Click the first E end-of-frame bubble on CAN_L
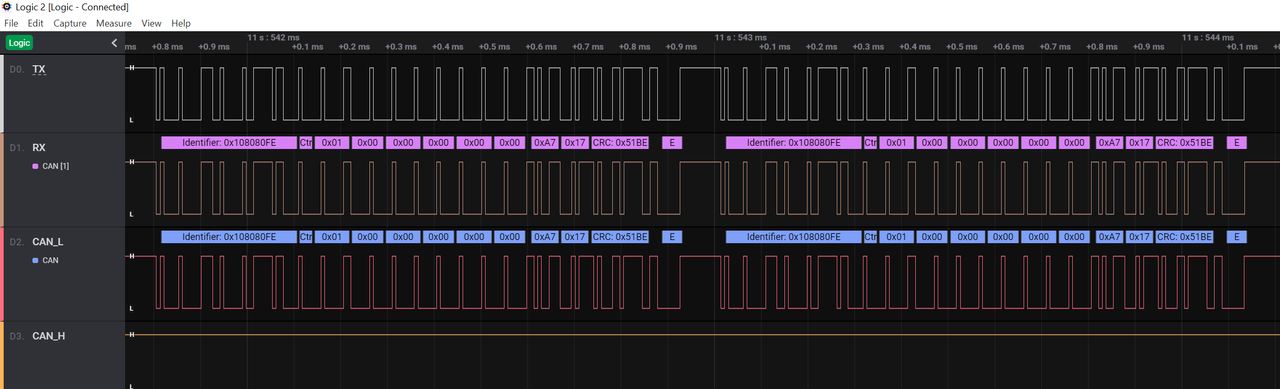Screen dimensions: 1280x389 coord(672,237)
